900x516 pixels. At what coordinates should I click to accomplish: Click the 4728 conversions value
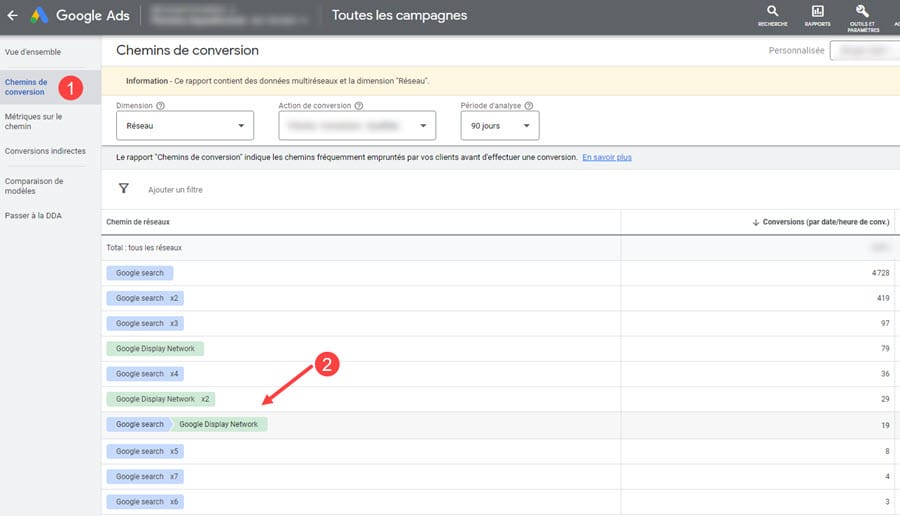[x=880, y=273]
